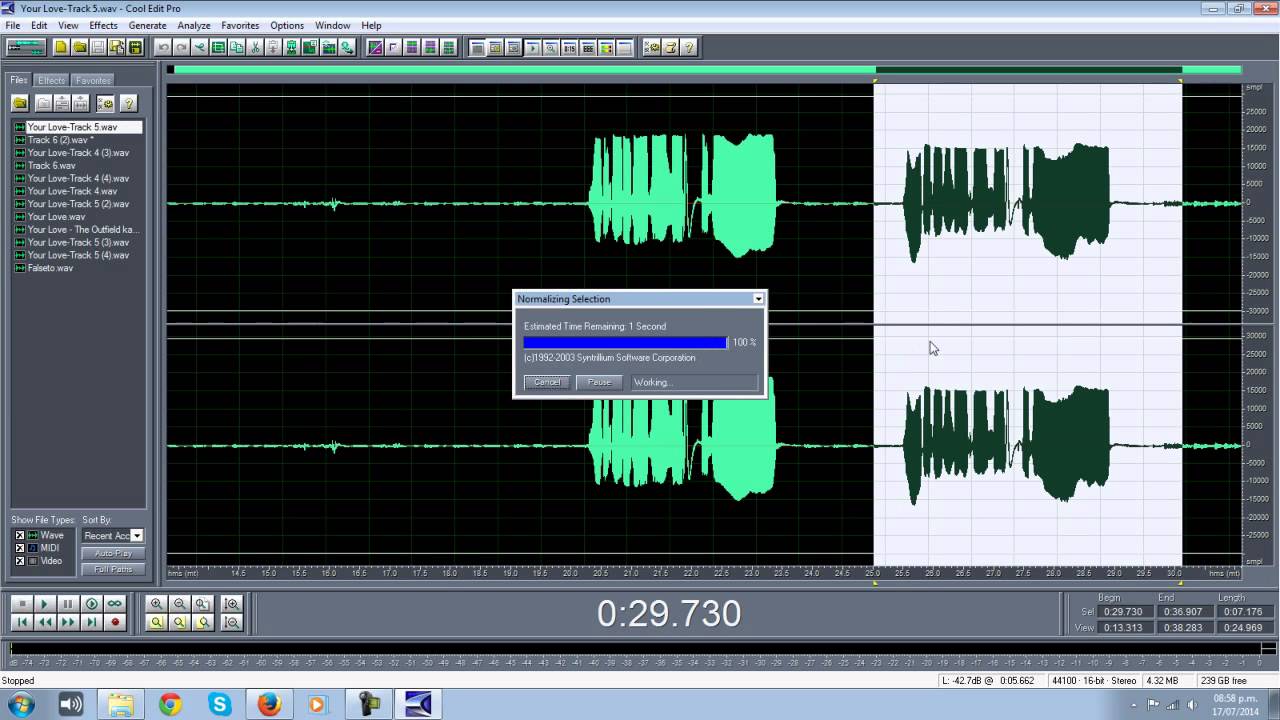Open Skype from taskbar
The width and height of the screenshot is (1280, 720).
(220, 705)
